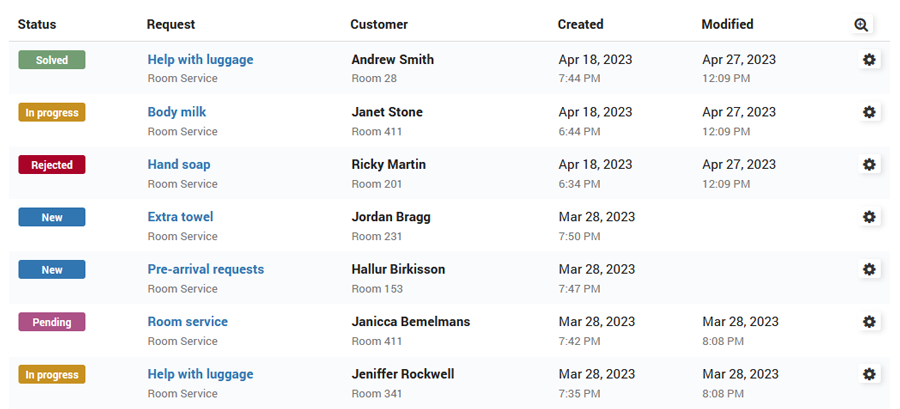Open gear menu for Janicca Bemelmans' request
900x409 pixels.
869,322
